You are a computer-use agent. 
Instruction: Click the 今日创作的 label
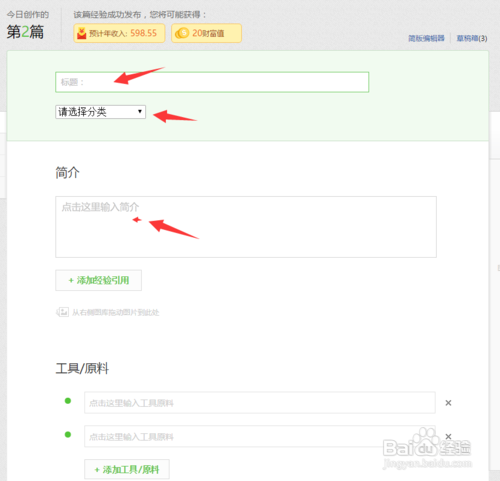tap(28, 15)
